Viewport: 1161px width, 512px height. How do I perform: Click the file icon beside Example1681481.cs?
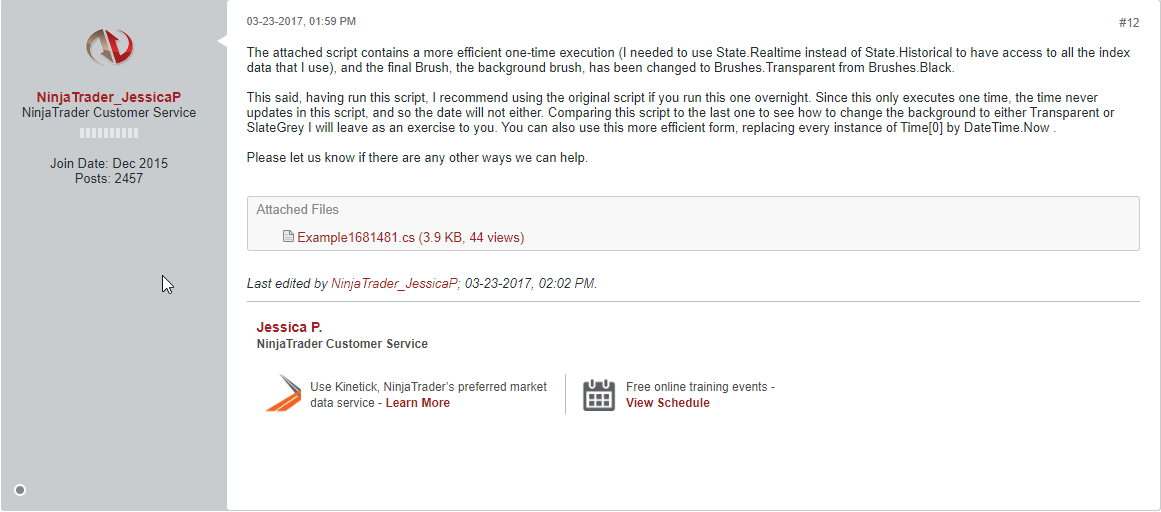click(x=288, y=237)
